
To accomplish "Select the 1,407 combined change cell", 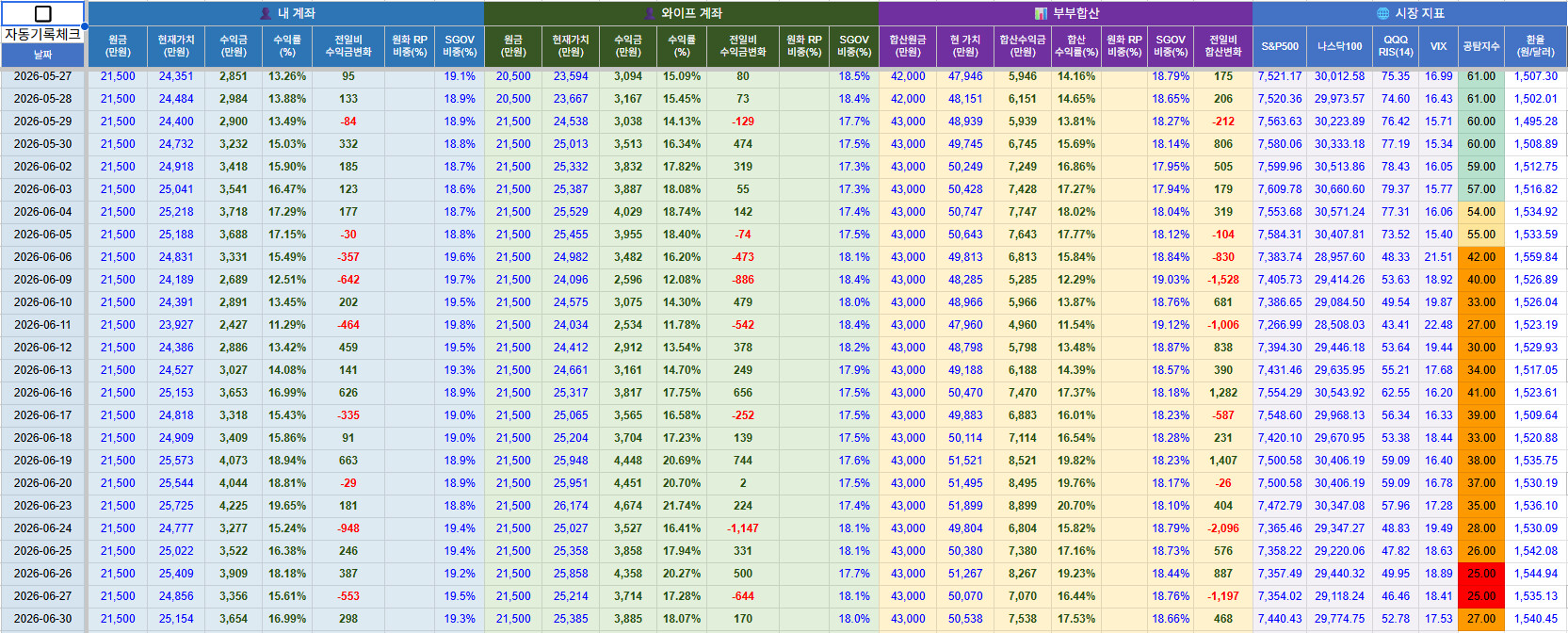I will point(1223,461).
